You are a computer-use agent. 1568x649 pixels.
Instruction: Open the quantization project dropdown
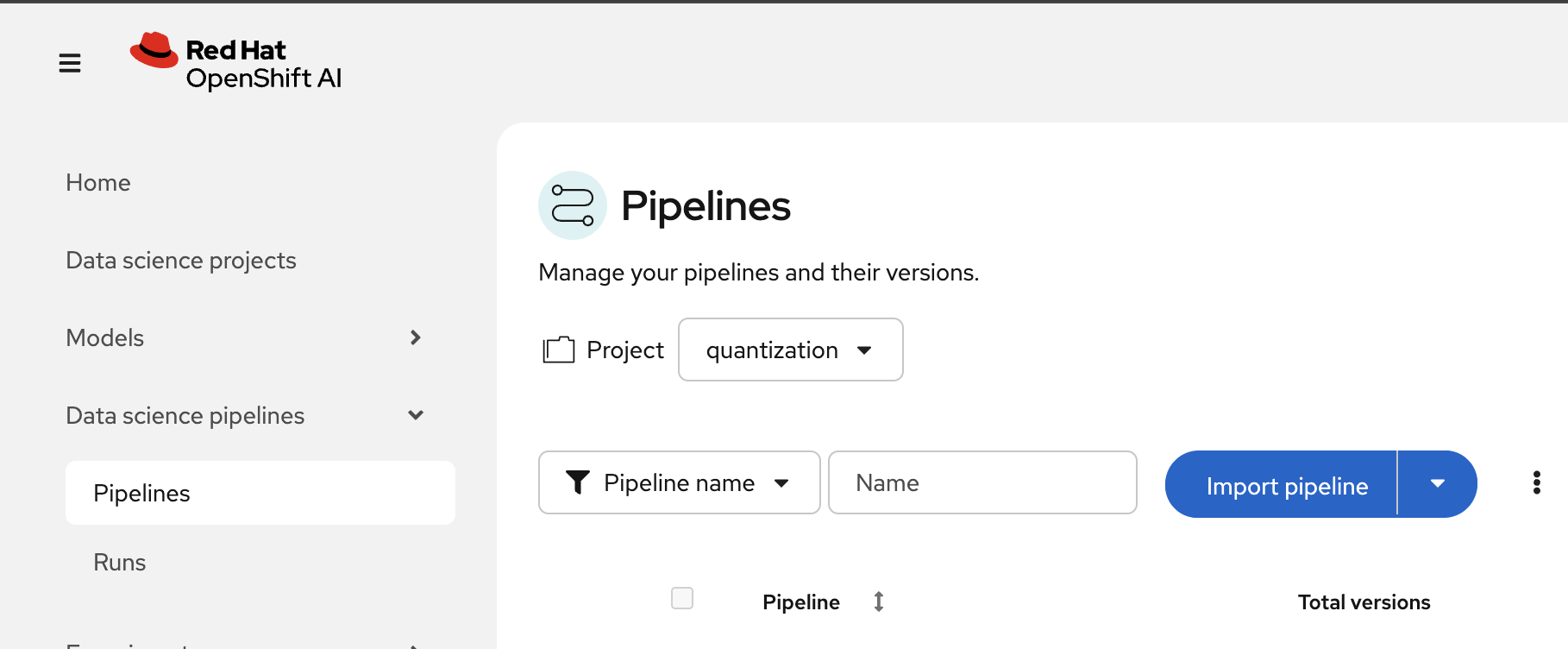click(x=791, y=350)
